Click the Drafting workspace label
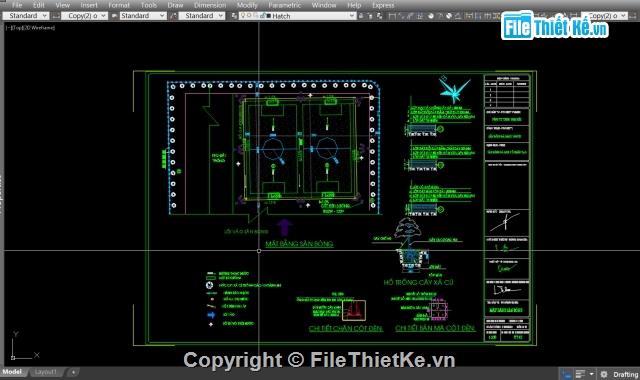Viewport: 640px width, 380px height. (x=625, y=374)
